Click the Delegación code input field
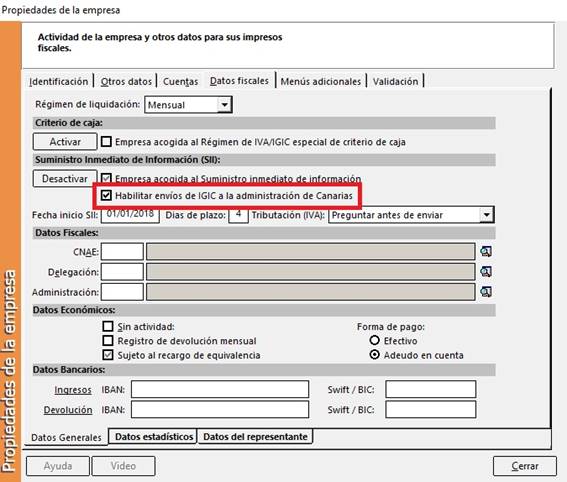 point(122,272)
